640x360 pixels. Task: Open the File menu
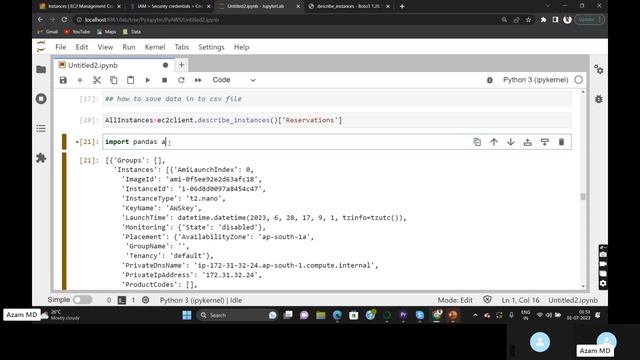[x=61, y=47]
